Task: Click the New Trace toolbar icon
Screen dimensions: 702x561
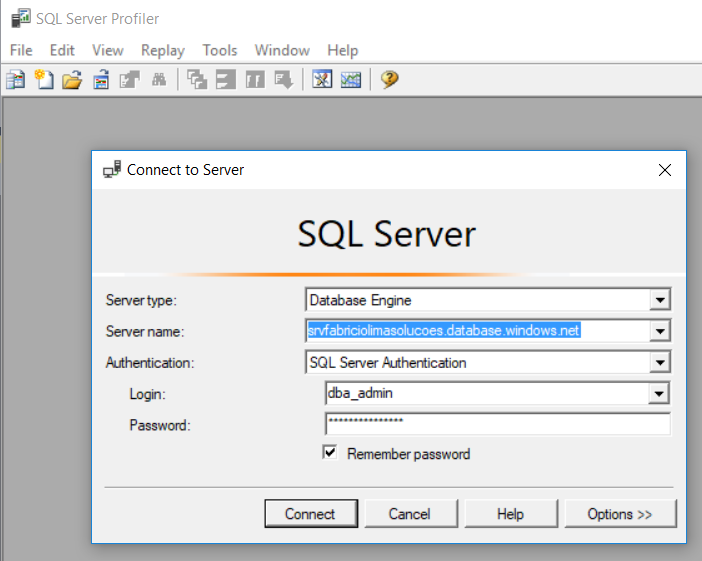Action: pos(16,80)
